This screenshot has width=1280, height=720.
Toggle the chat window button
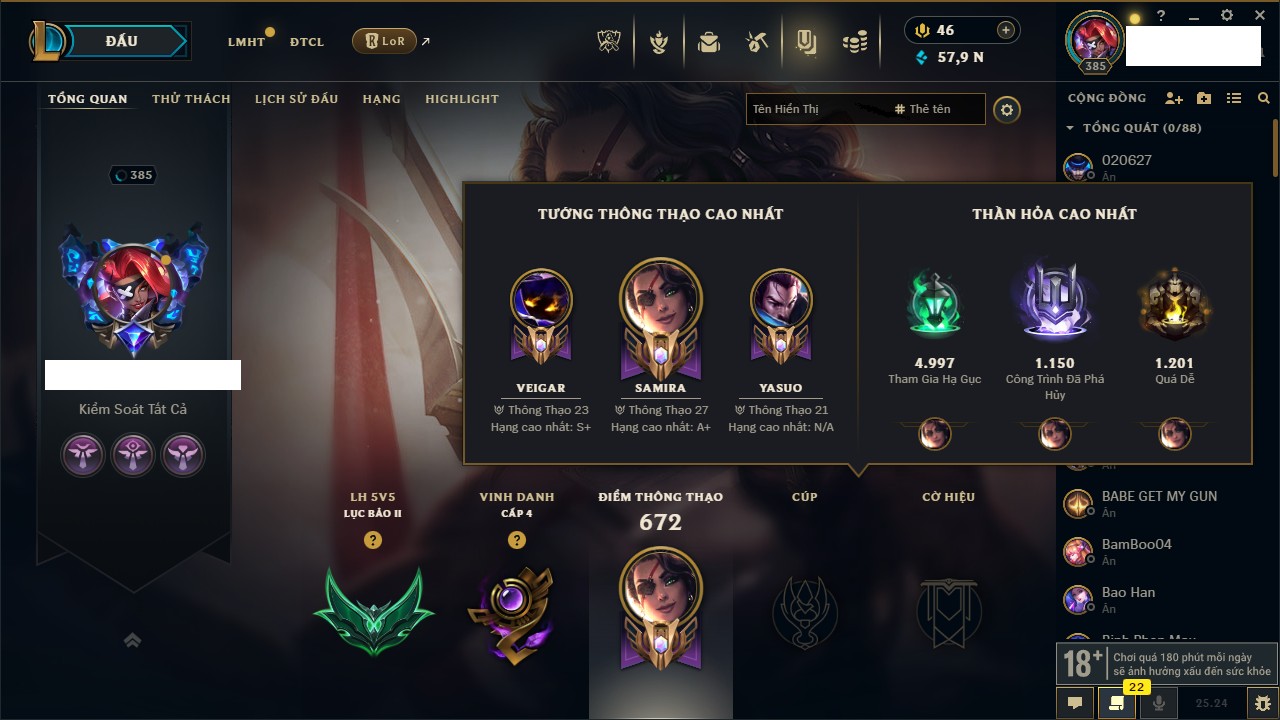tap(1075, 703)
